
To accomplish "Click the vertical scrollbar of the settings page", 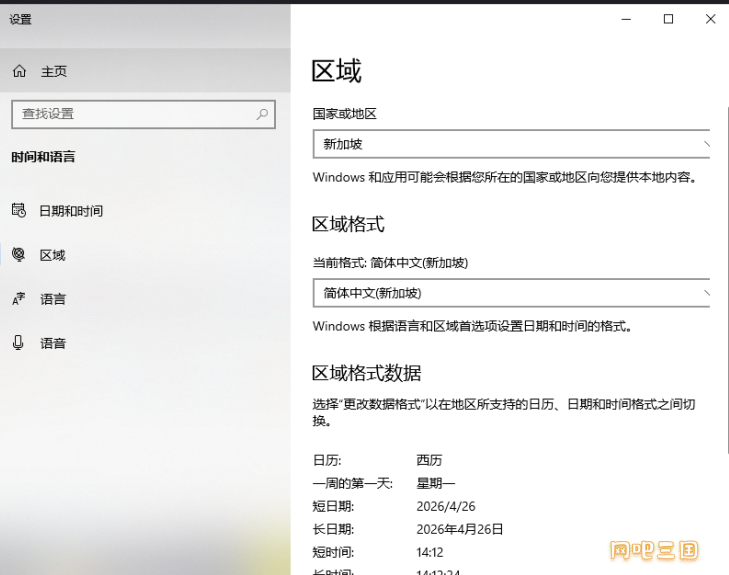I will [726, 279].
